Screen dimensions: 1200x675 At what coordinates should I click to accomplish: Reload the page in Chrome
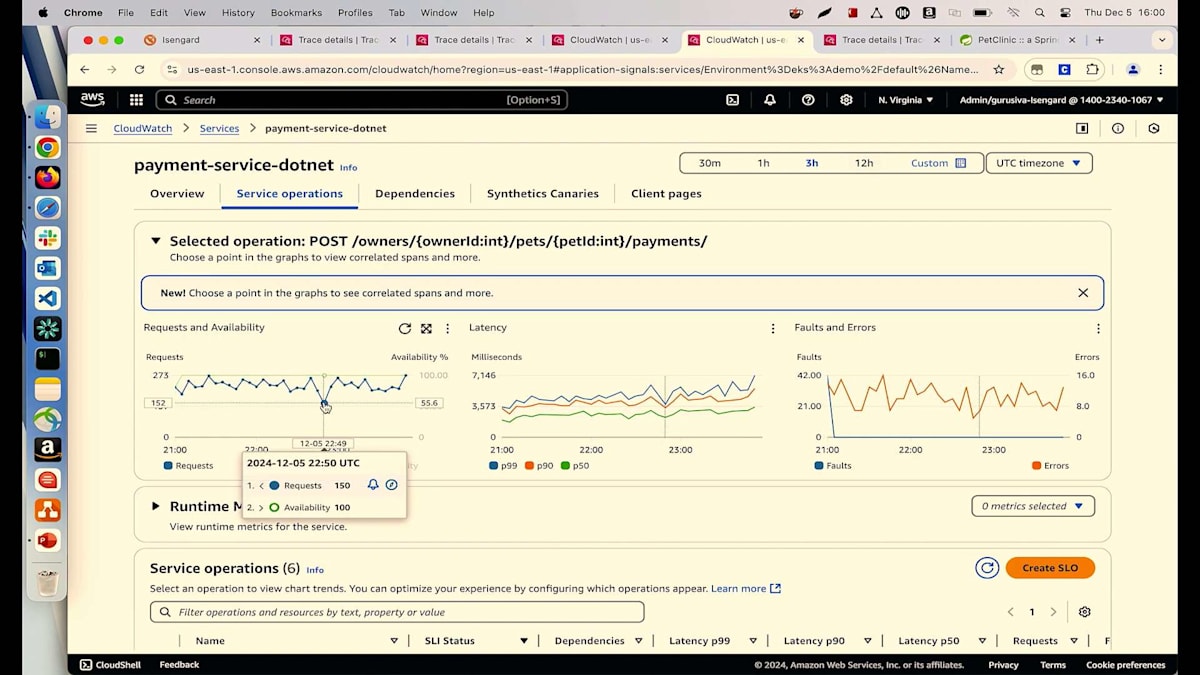pyautogui.click(x=139, y=70)
